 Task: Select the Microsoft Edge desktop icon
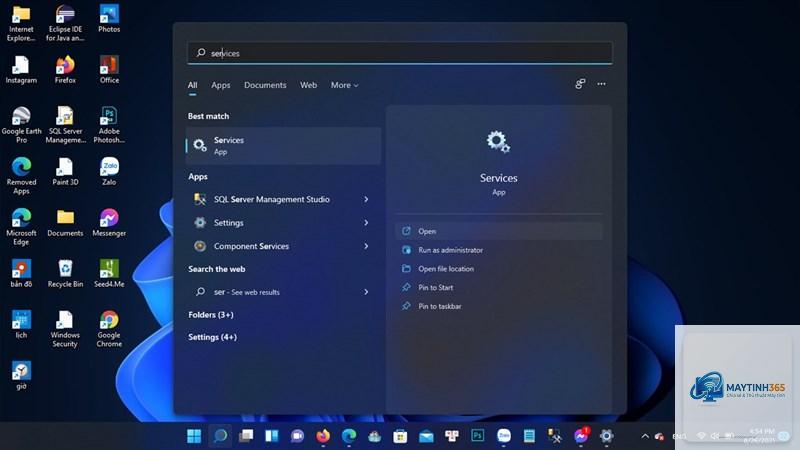21,228
